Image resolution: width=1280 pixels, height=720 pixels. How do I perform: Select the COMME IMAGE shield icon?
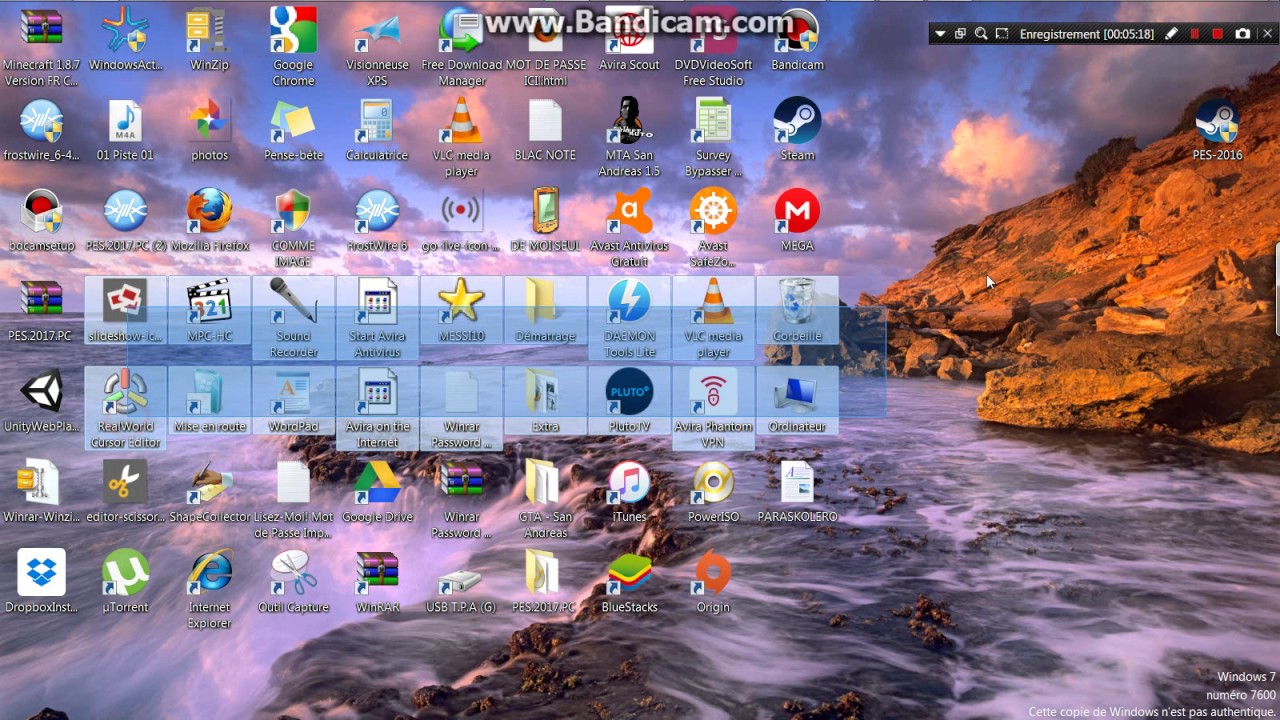point(293,211)
